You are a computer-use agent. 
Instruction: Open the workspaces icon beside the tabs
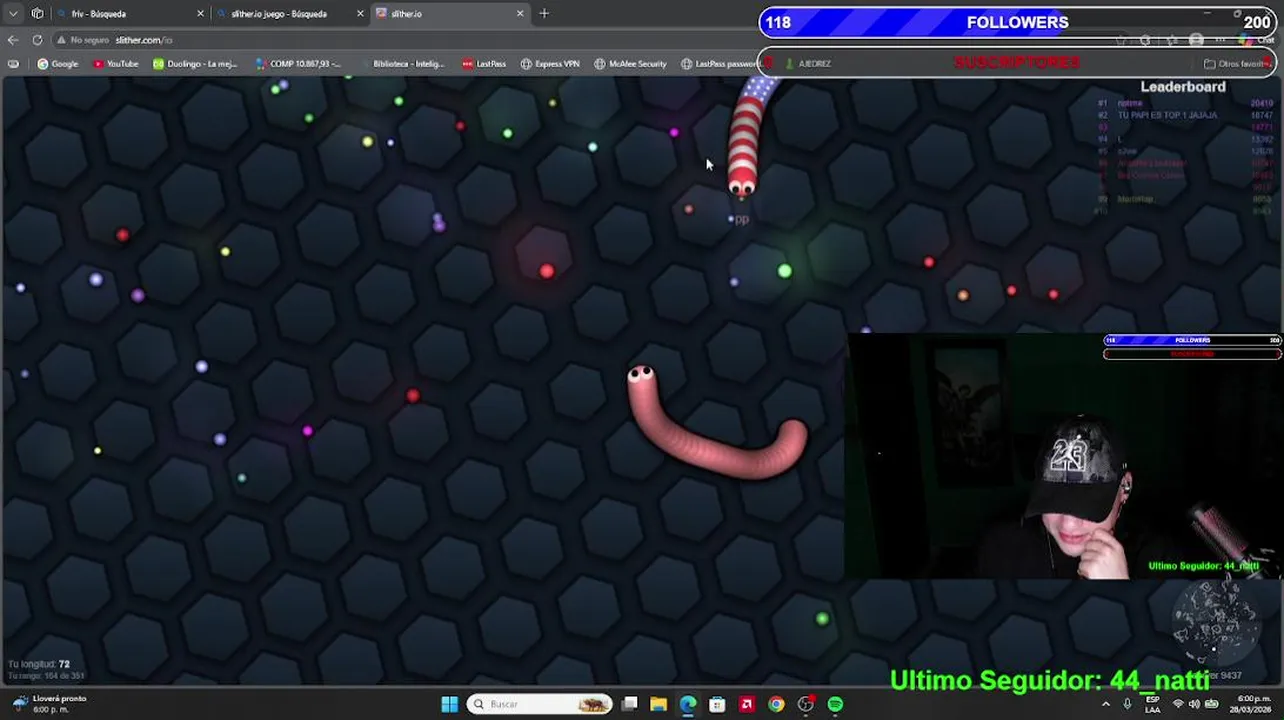click(37, 14)
